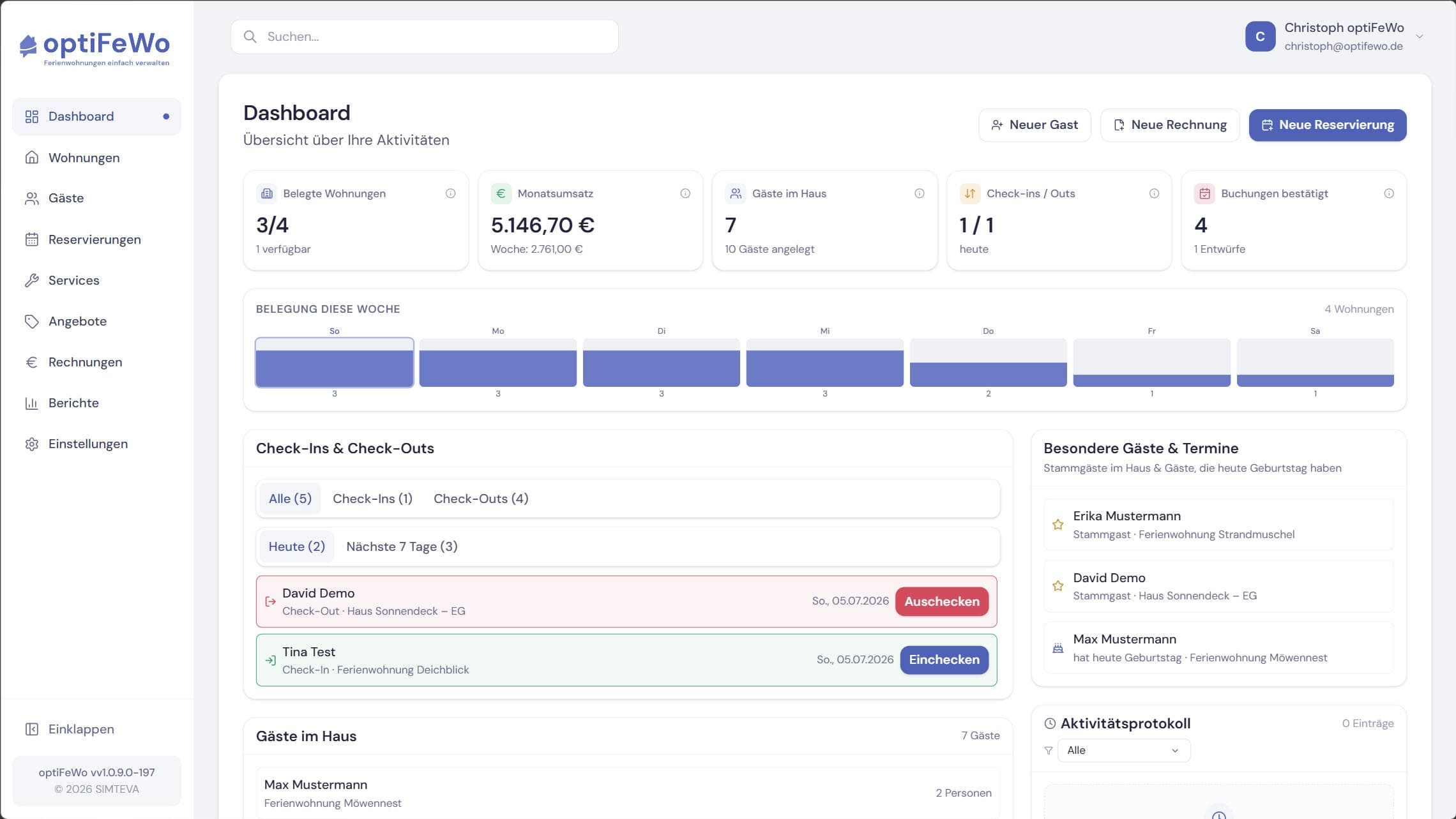Open Max Mustermann row in Gäste im Haus
Viewport: 1456px width, 819px height.
[628, 793]
